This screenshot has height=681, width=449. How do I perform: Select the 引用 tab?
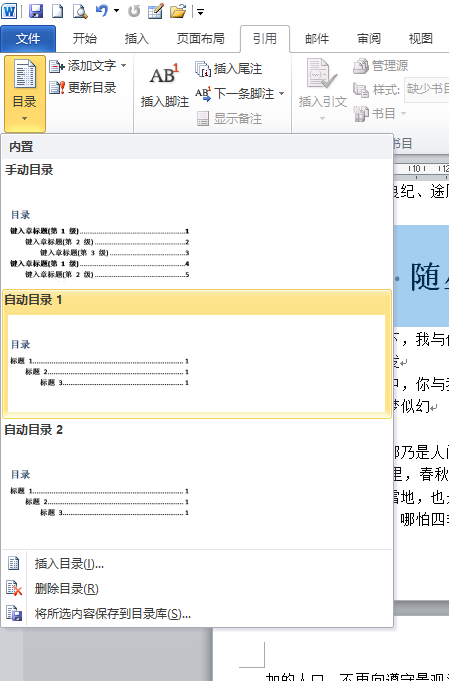pyautogui.click(x=265, y=39)
